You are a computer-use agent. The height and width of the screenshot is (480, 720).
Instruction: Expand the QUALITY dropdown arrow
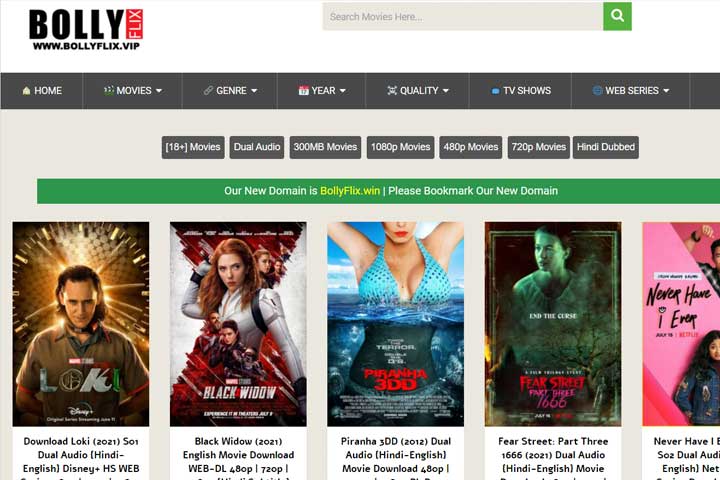click(445, 91)
